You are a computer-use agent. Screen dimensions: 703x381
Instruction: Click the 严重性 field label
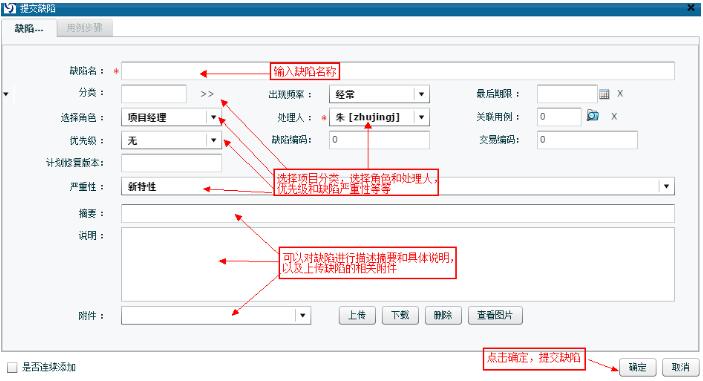[87, 186]
